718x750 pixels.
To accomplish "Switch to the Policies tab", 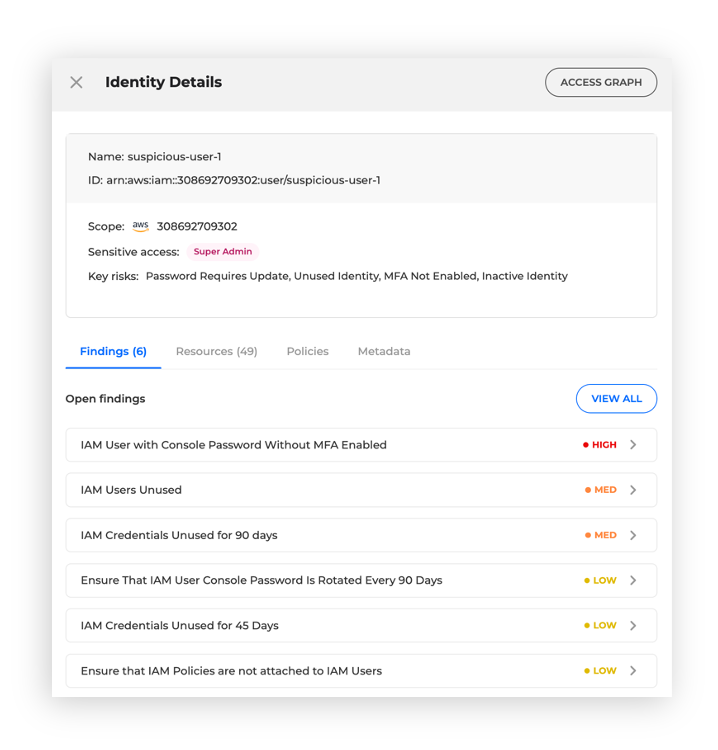I will 307,352.
